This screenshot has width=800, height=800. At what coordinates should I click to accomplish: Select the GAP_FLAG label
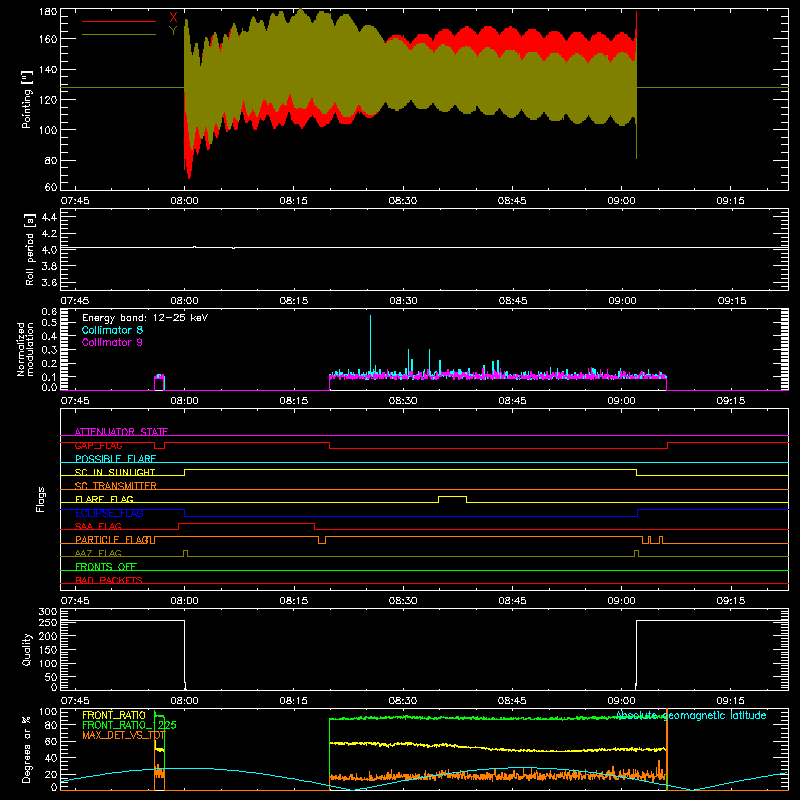tap(98, 445)
